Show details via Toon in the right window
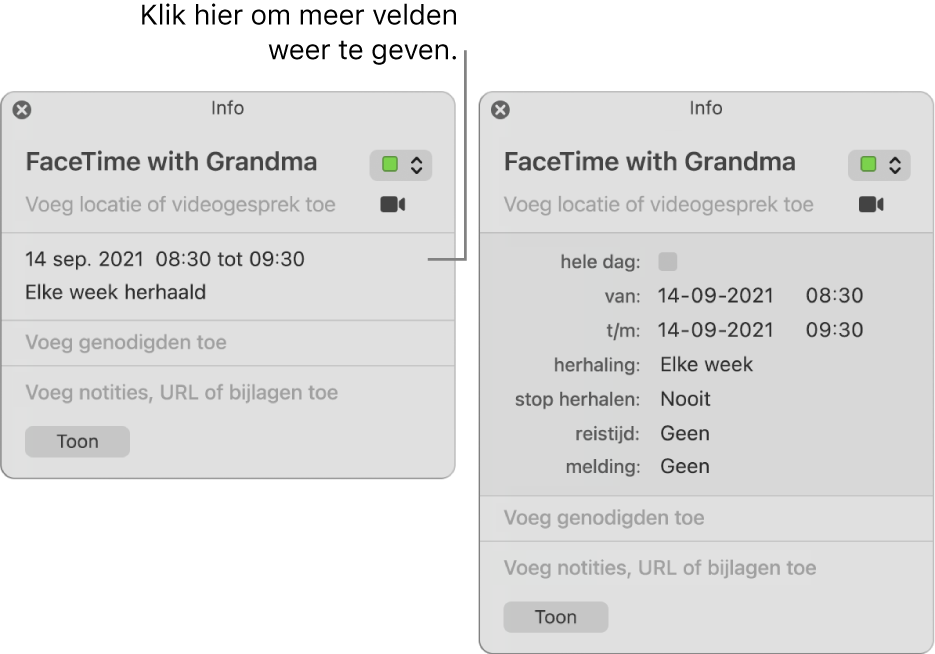This screenshot has height=654, width=935. coord(555,617)
